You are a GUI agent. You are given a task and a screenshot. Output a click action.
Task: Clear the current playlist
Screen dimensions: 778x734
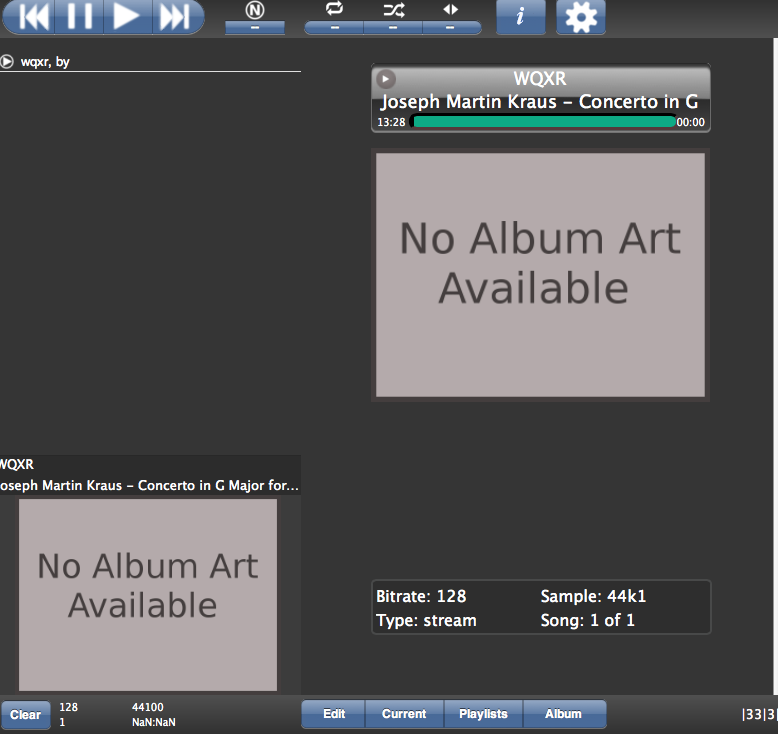[x=25, y=714]
